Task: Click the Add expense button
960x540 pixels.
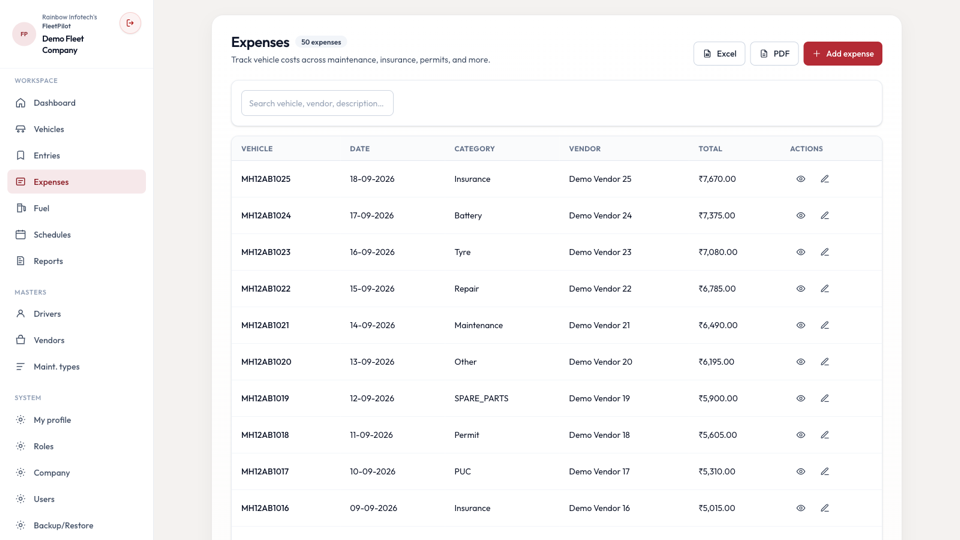Action: (843, 54)
